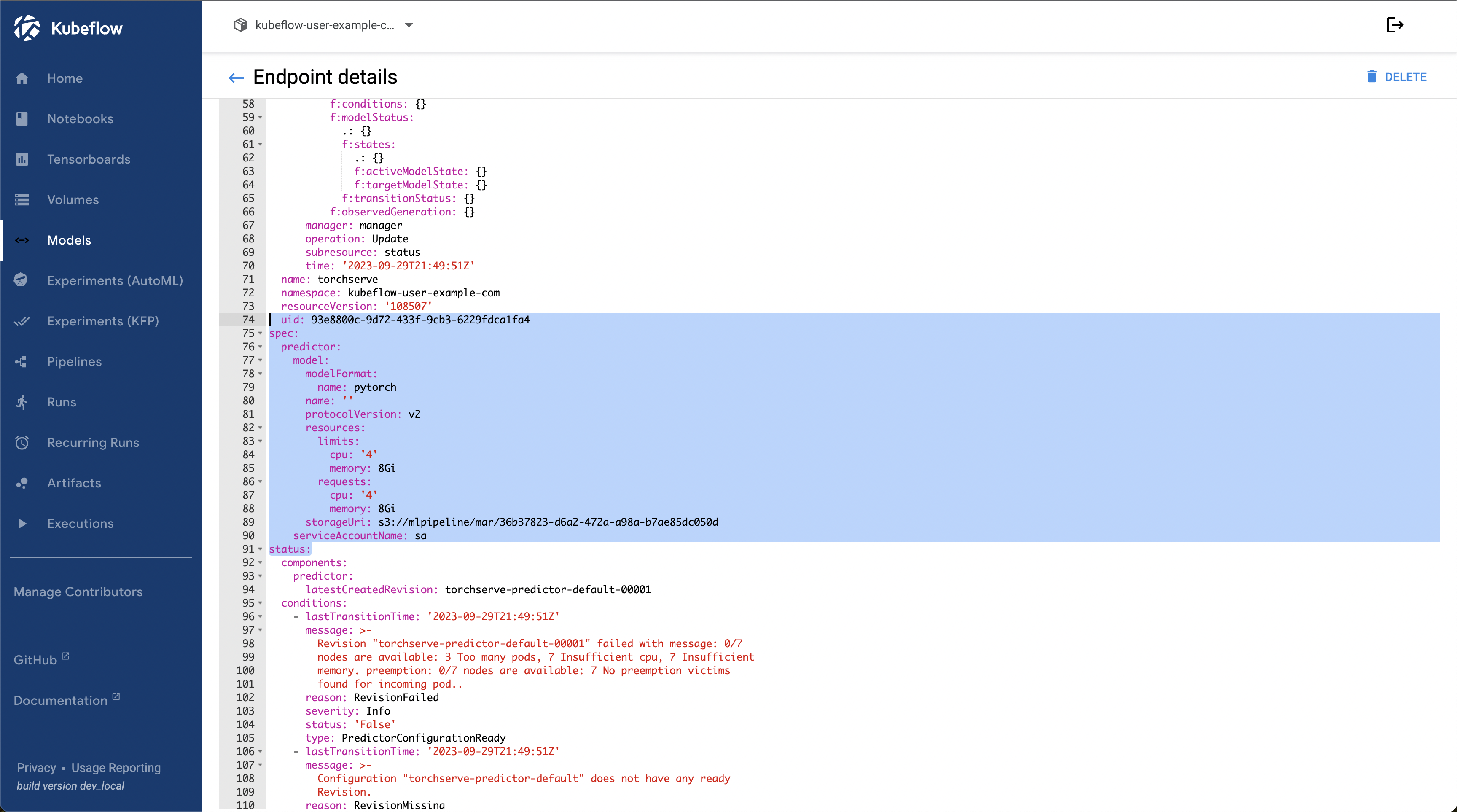This screenshot has width=1457, height=812.
Task: Open Experiments (AutoML) menu item
Action: pos(115,281)
